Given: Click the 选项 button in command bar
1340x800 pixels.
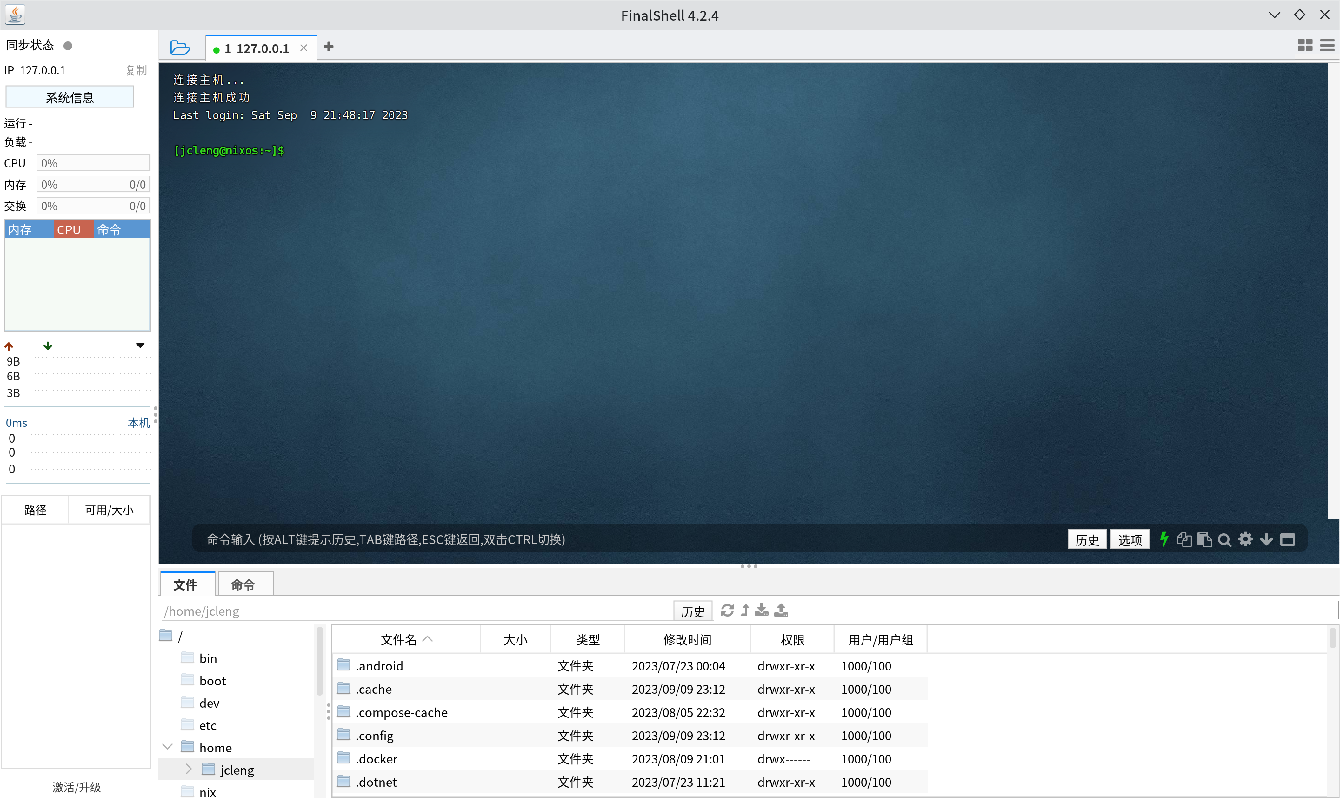Looking at the screenshot, I should pyautogui.click(x=1130, y=540).
